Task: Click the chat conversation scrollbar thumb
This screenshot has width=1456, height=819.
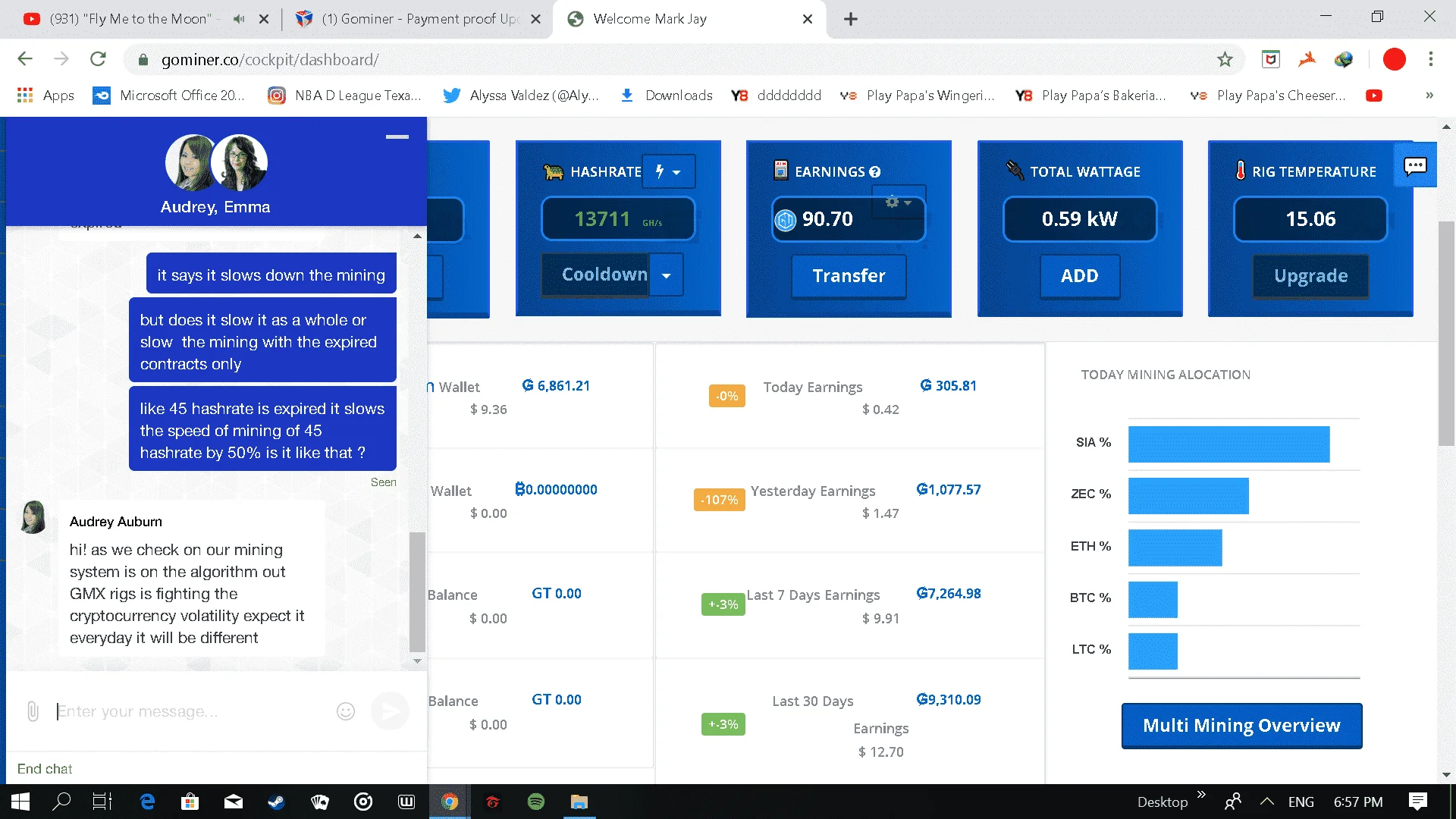Action: coord(417,592)
